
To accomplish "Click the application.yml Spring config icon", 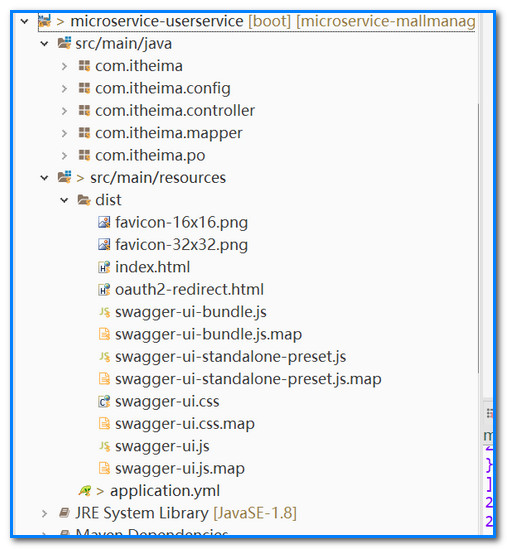I will (85, 491).
